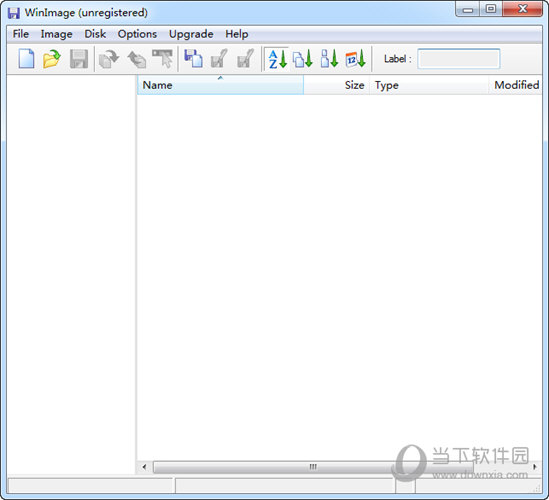Click the Read disk toolbar icon
The height and width of the screenshot is (500, 549).
(109, 58)
